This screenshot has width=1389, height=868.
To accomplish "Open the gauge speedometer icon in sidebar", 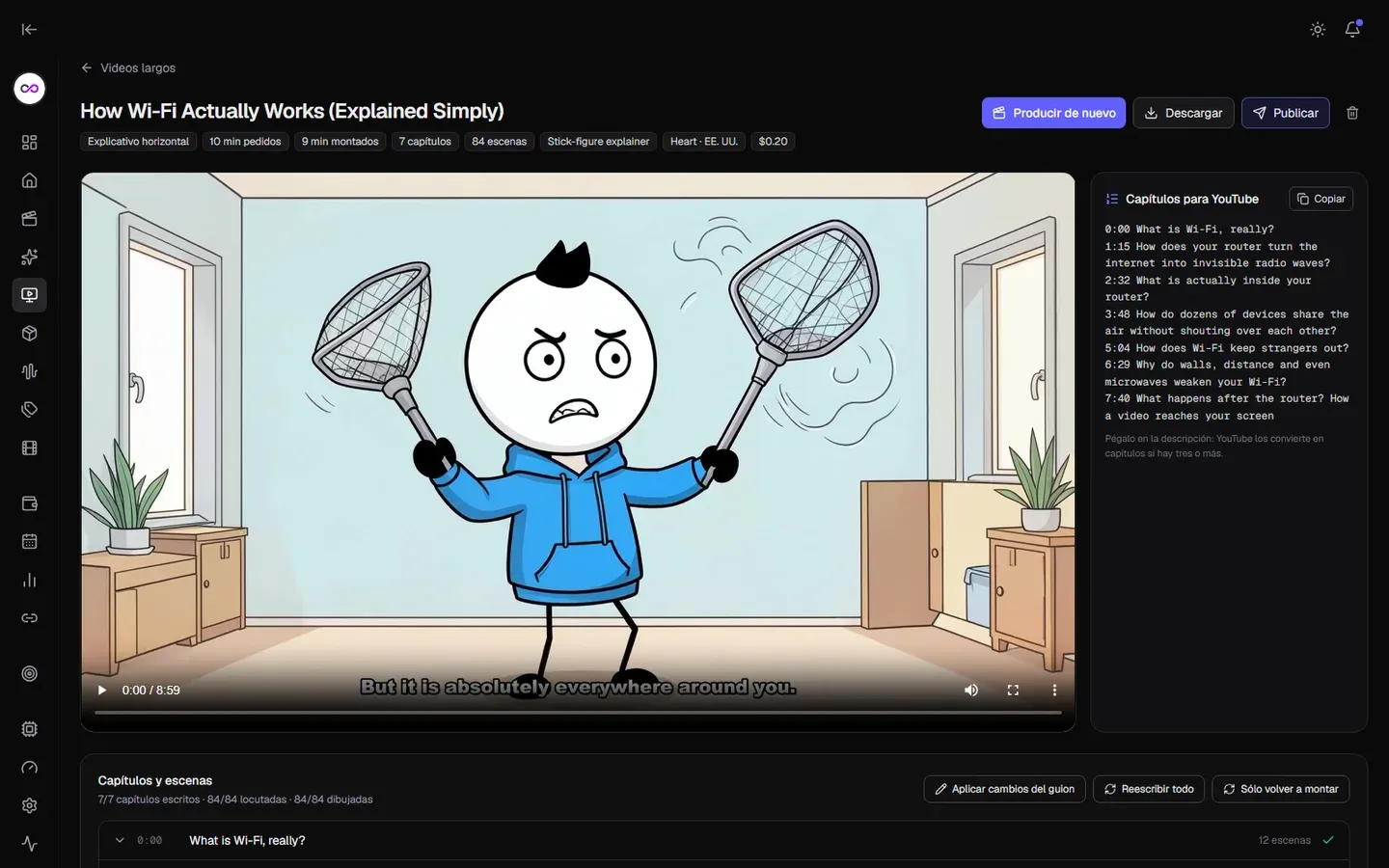I will point(30,768).
